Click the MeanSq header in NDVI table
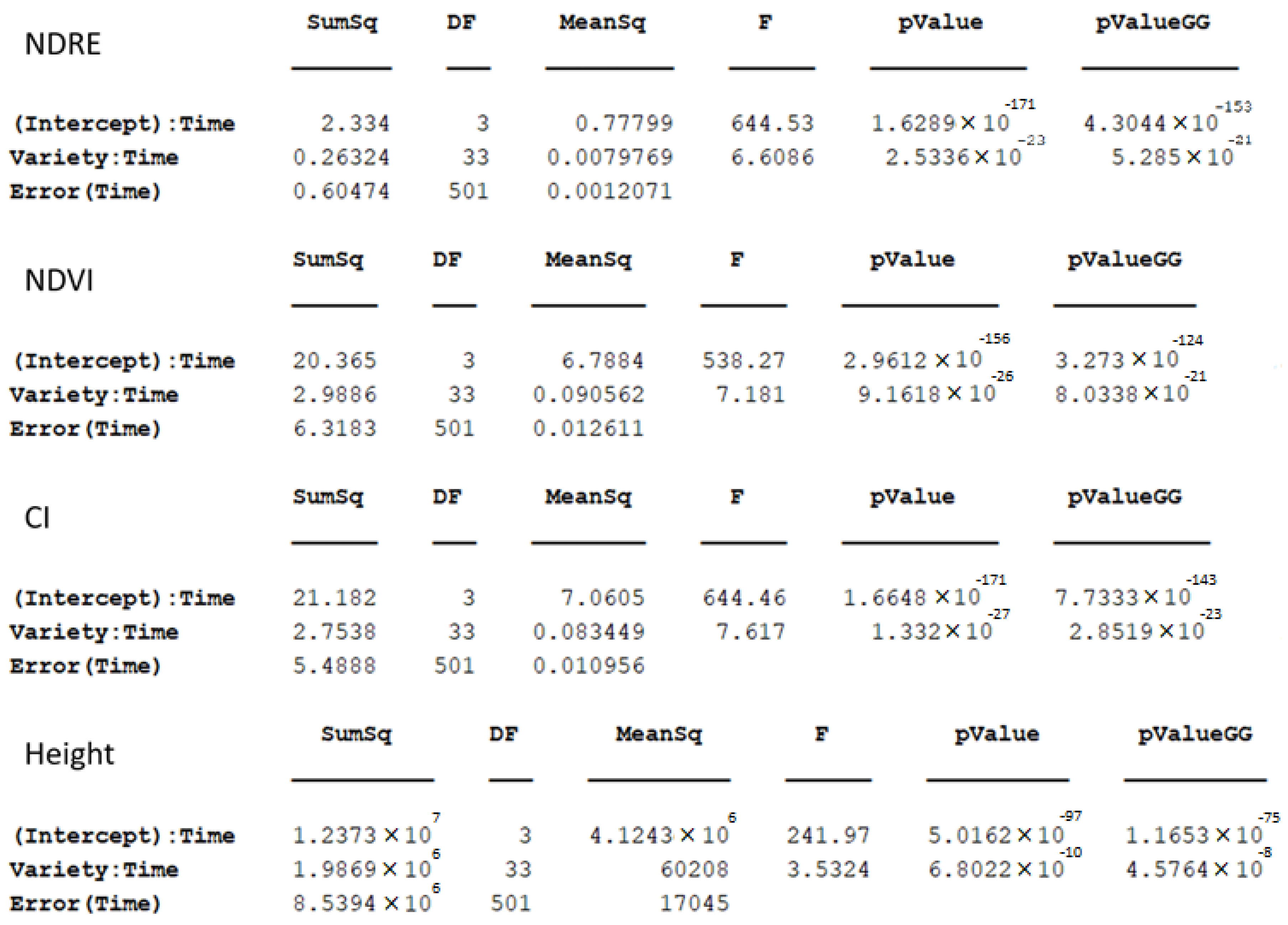The width and height of the screenshot is (1288, 925). (588, 260)
